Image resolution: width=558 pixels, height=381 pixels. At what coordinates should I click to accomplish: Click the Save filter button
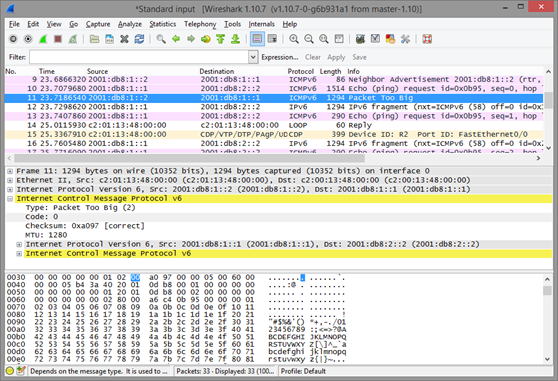(359, 57)
